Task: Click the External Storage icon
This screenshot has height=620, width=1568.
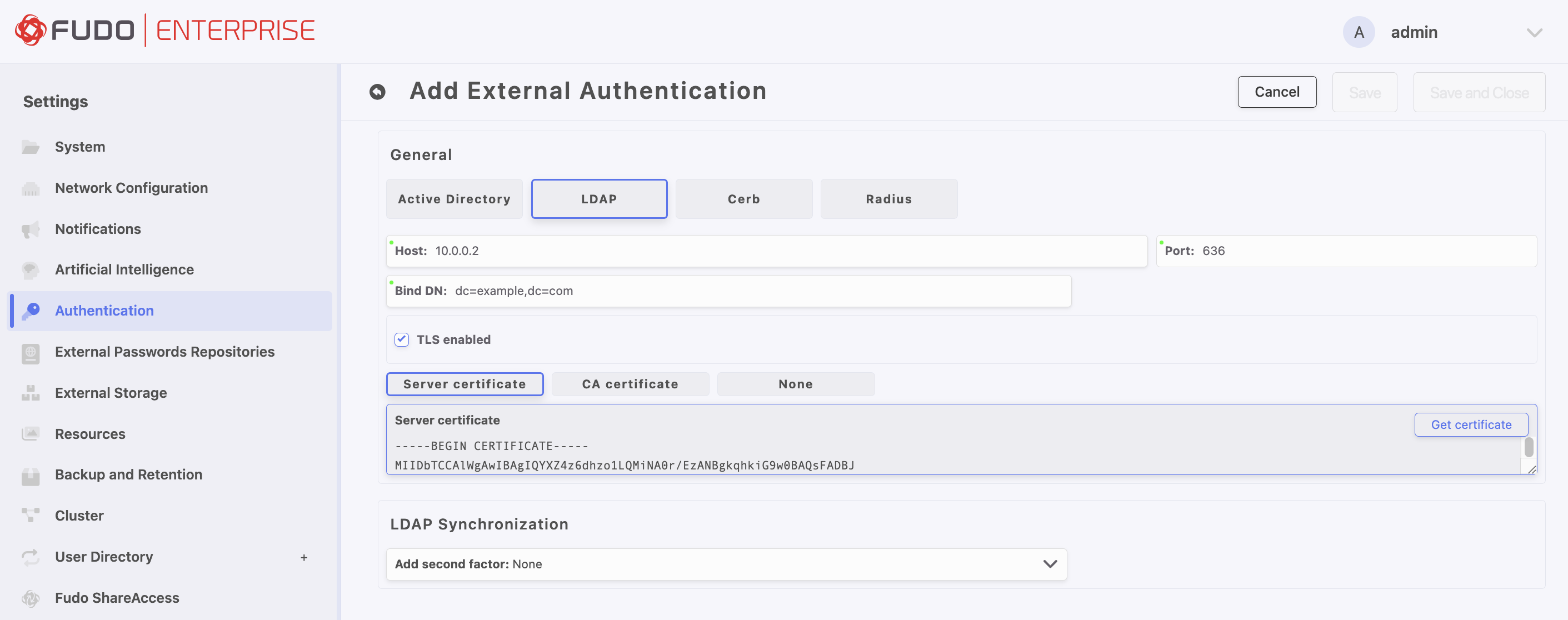Action: click(x=31, y=393)
